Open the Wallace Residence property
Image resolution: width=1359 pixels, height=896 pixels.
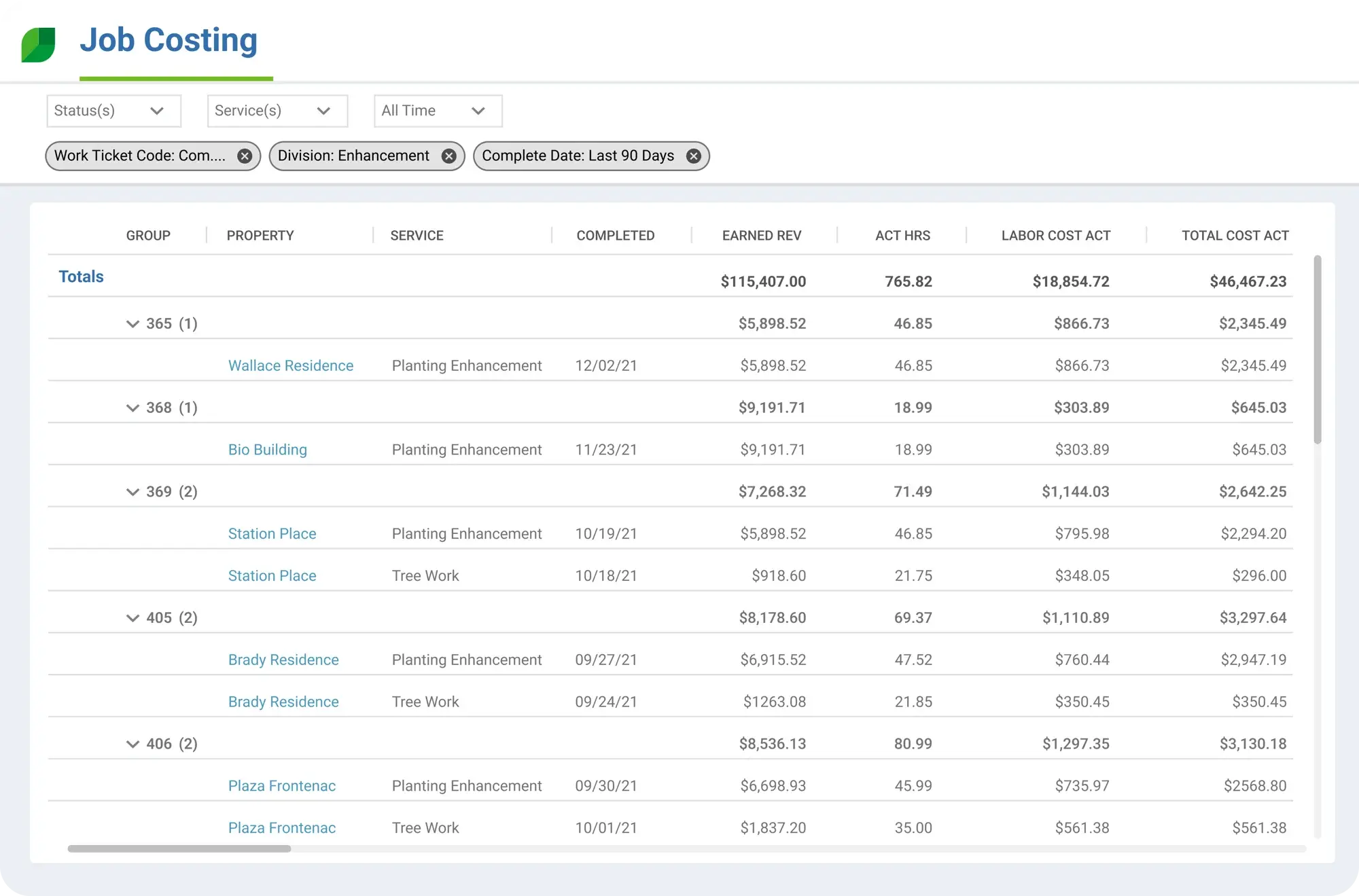pyautogui.click(x=291, y=365)
